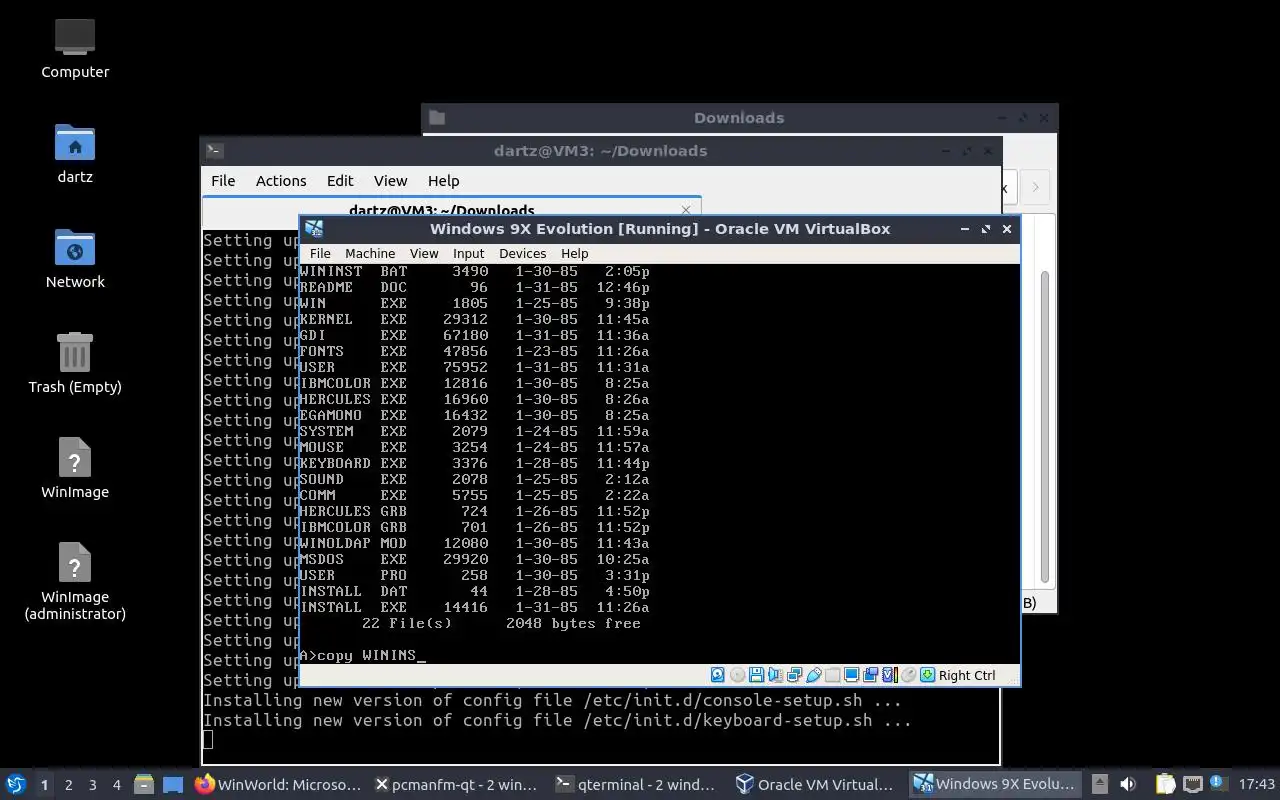1280x800 pixels.
Task: Open the terminal's Help menu
Action: coord(443,181)
